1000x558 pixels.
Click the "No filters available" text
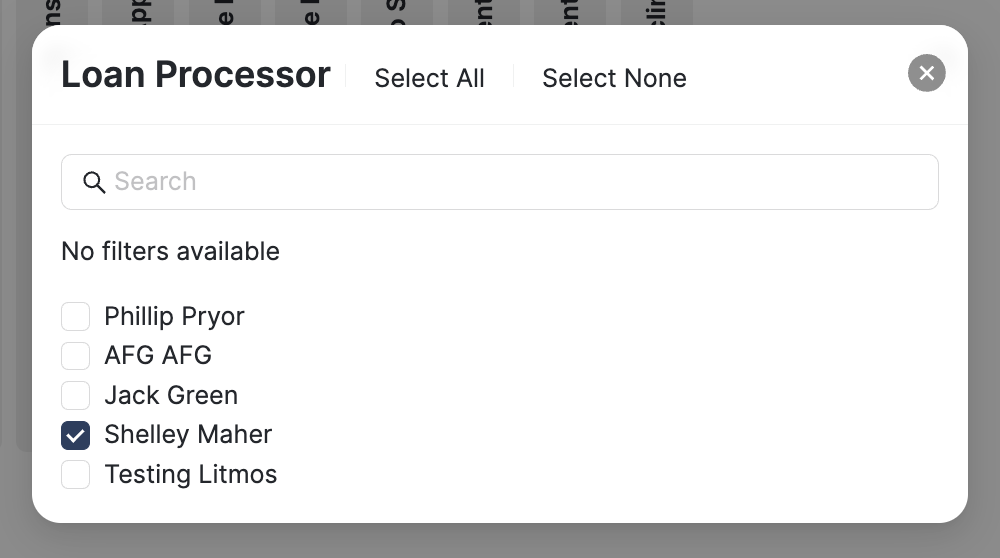pos(170,251)
